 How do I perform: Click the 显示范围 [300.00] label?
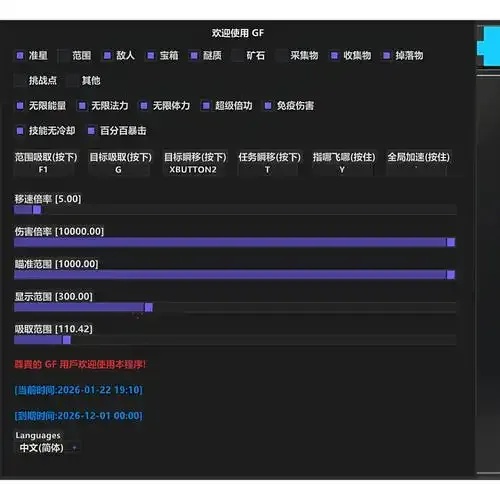(x=53, y=296)
